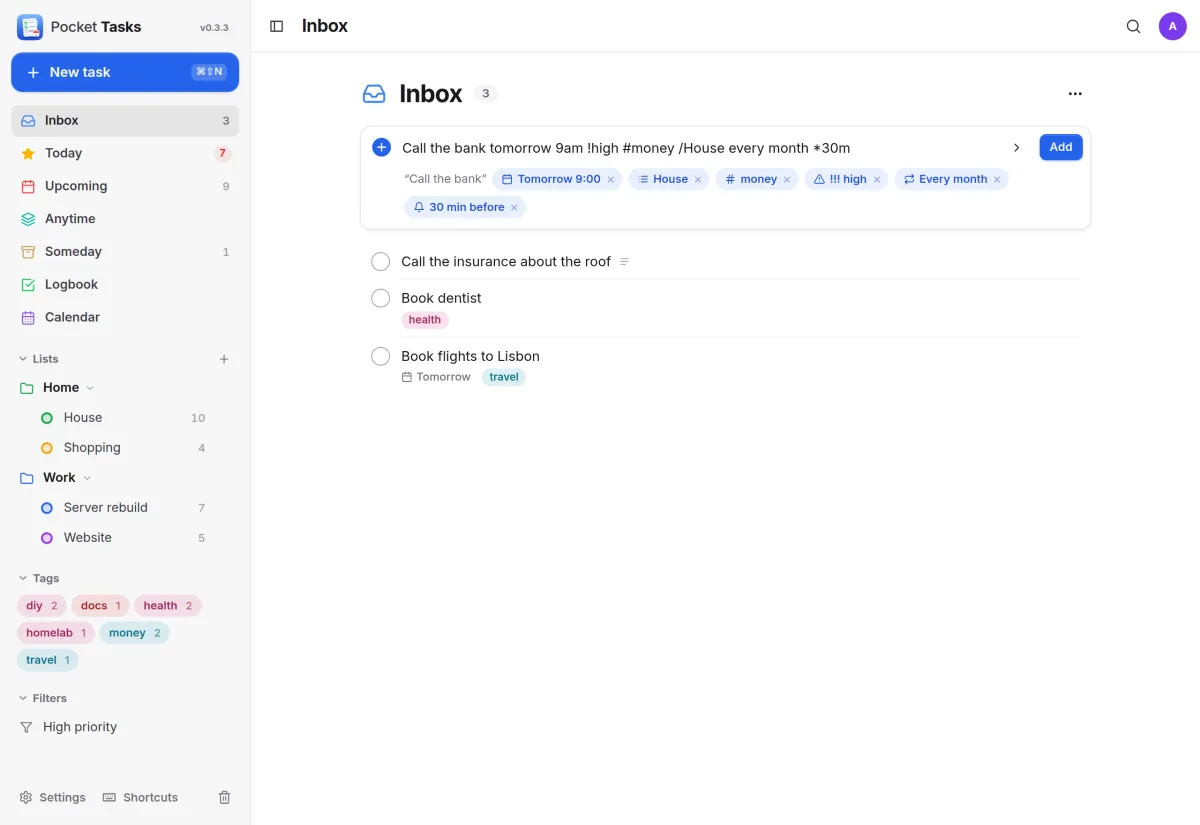Collapse the Home folder
The width and height of the screenshot is (1200, 825).
90,388
